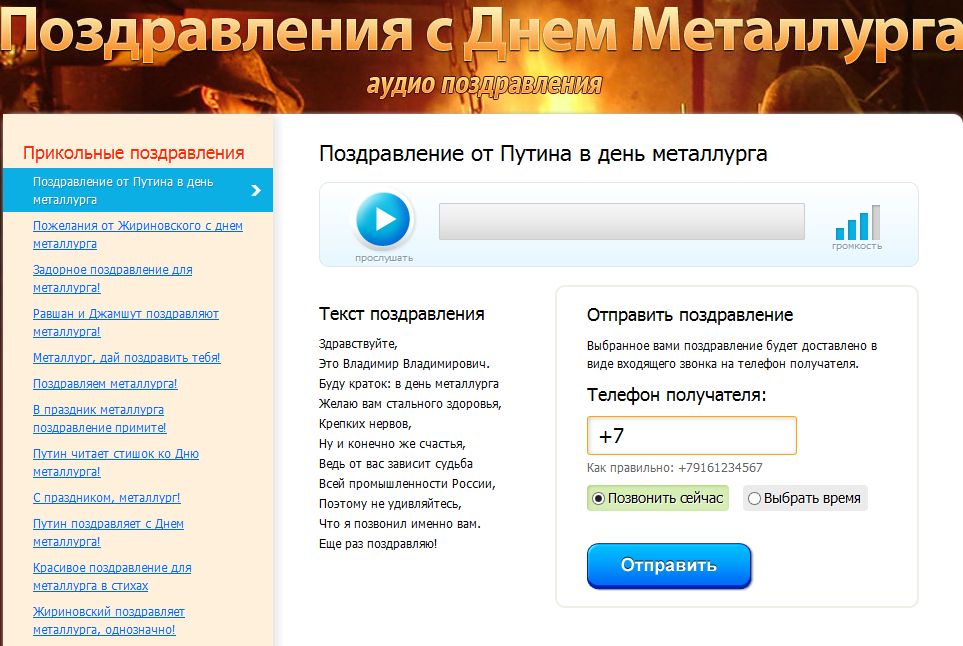Adjust the volume bars indicator
Image resolution: width=963 pixels, height=646 pixels.
pyautogui.click(x=858, y=222)
